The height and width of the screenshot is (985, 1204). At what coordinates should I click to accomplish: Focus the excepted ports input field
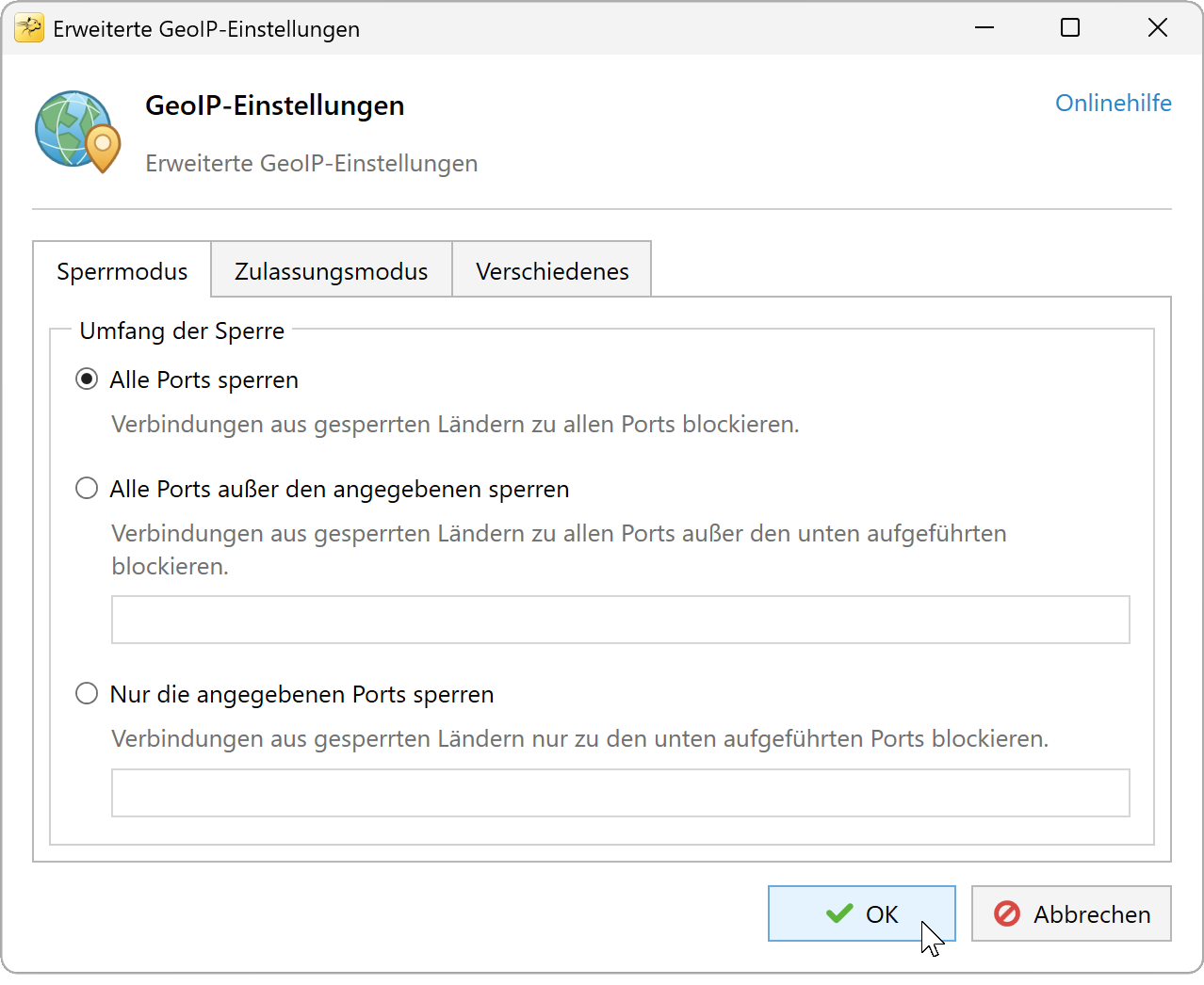[620, 620]
